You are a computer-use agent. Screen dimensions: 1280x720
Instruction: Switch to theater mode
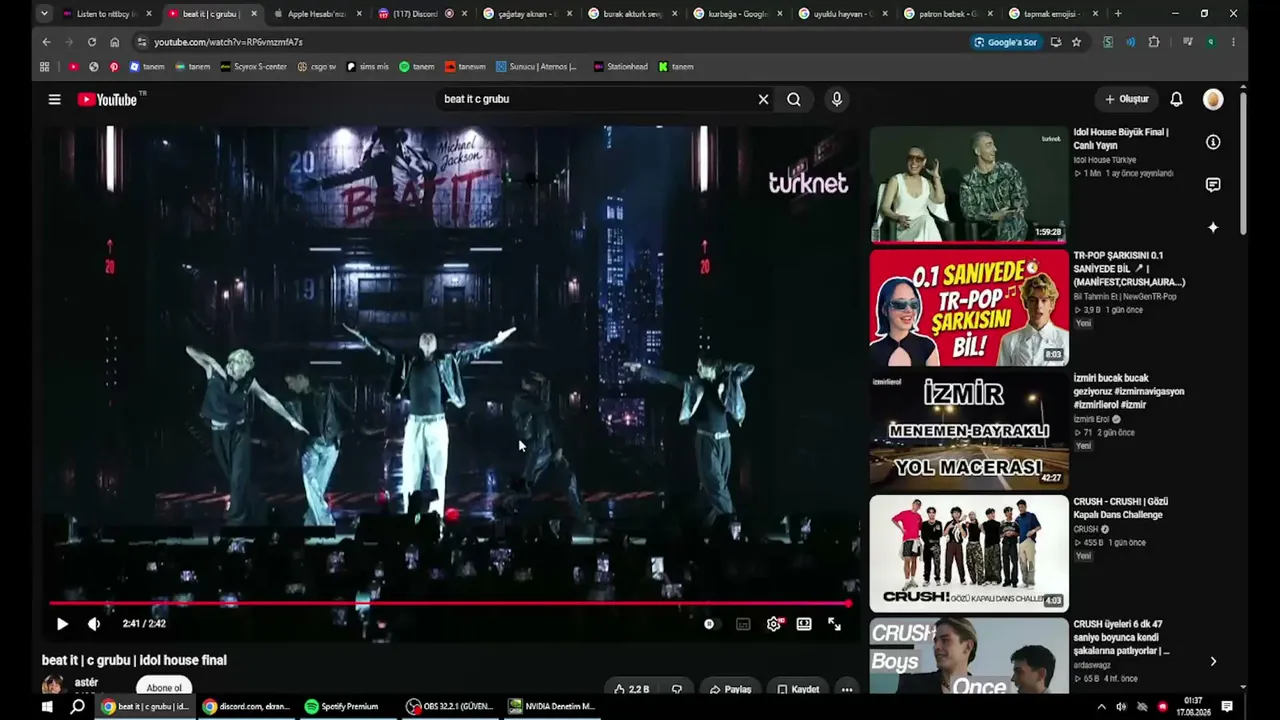[804, 624]
